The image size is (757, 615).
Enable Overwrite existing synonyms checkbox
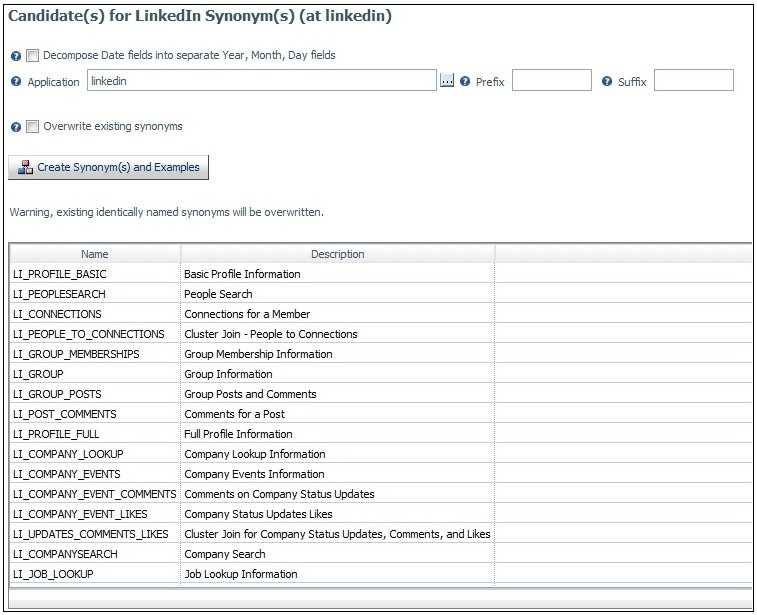32,126
